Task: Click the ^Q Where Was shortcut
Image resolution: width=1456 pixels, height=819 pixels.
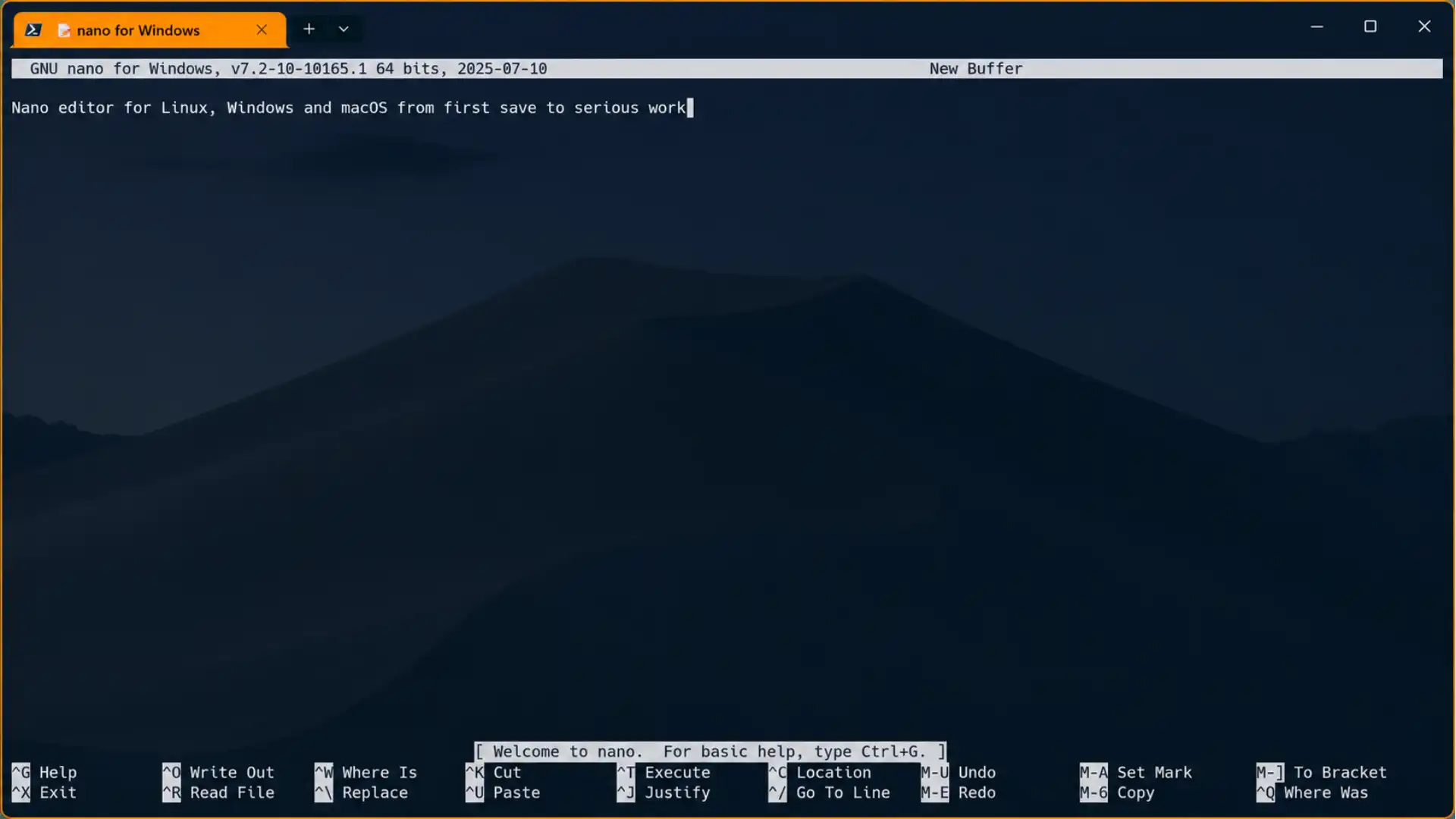Action: [1313, 792]
